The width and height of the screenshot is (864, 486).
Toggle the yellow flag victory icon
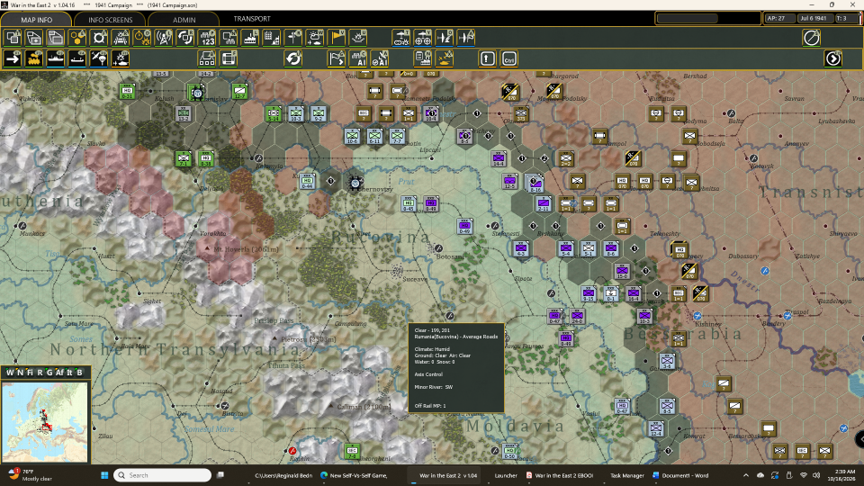pyautogui.click(x=336, y=38)
